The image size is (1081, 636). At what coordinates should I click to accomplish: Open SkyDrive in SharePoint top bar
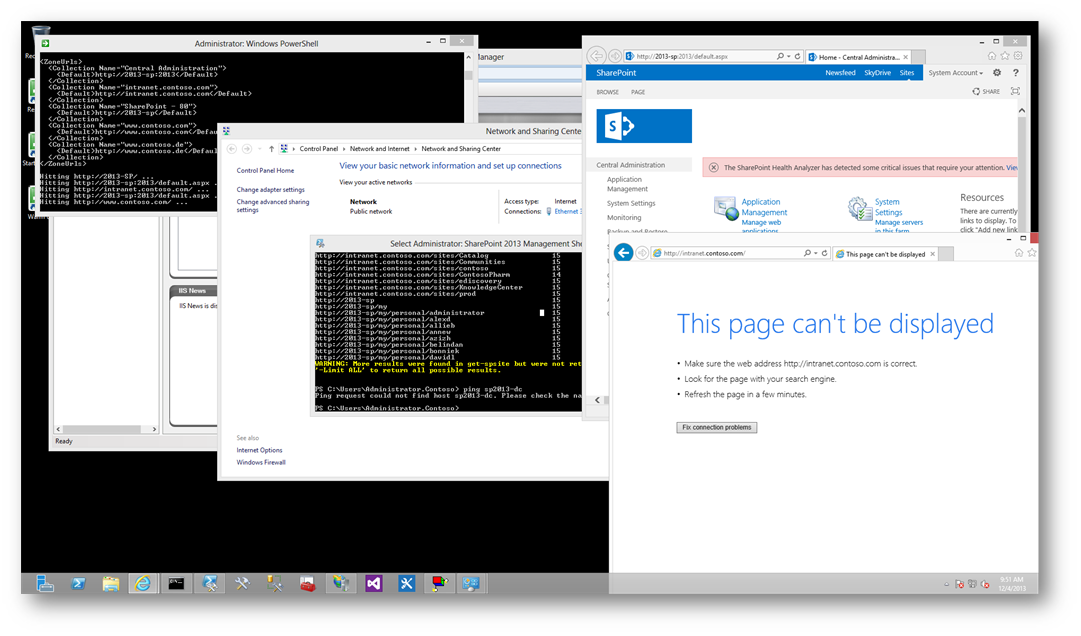coord(878,72)
